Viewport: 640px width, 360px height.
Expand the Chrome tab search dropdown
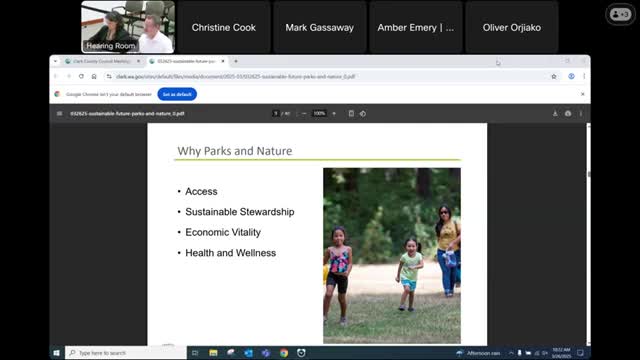tap(56, 61)
